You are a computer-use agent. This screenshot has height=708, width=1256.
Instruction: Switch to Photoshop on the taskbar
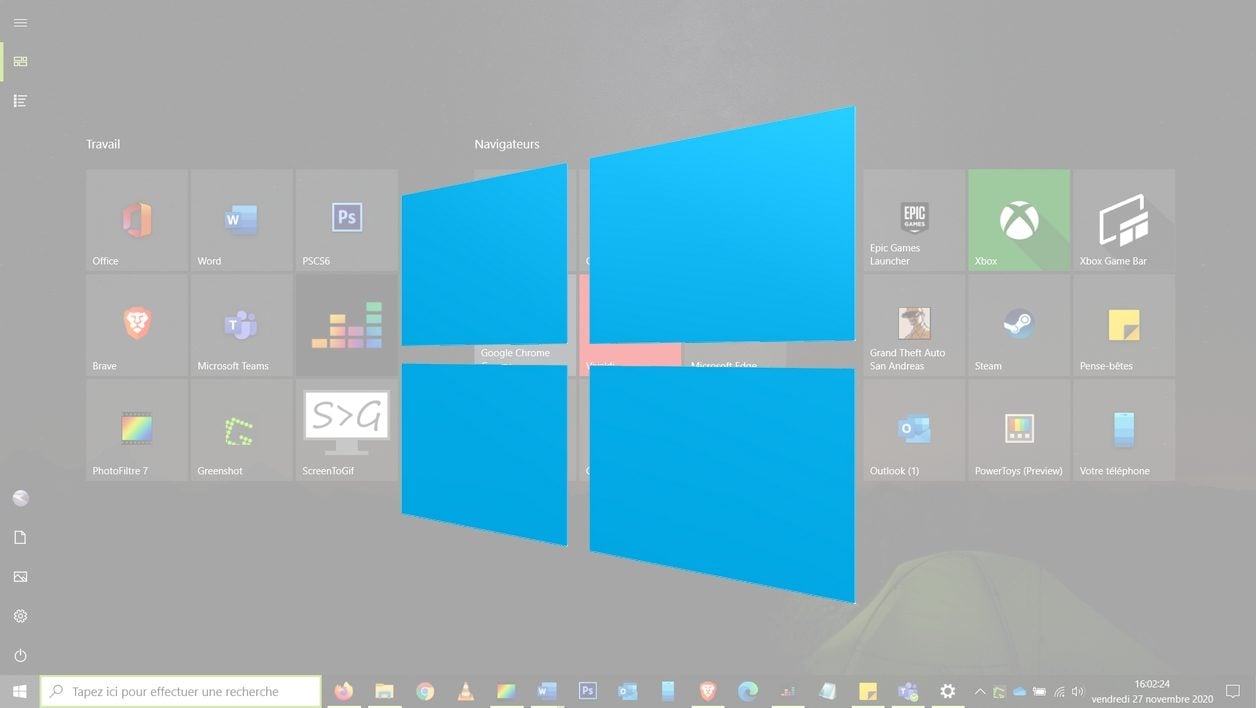tap(587, 691)
